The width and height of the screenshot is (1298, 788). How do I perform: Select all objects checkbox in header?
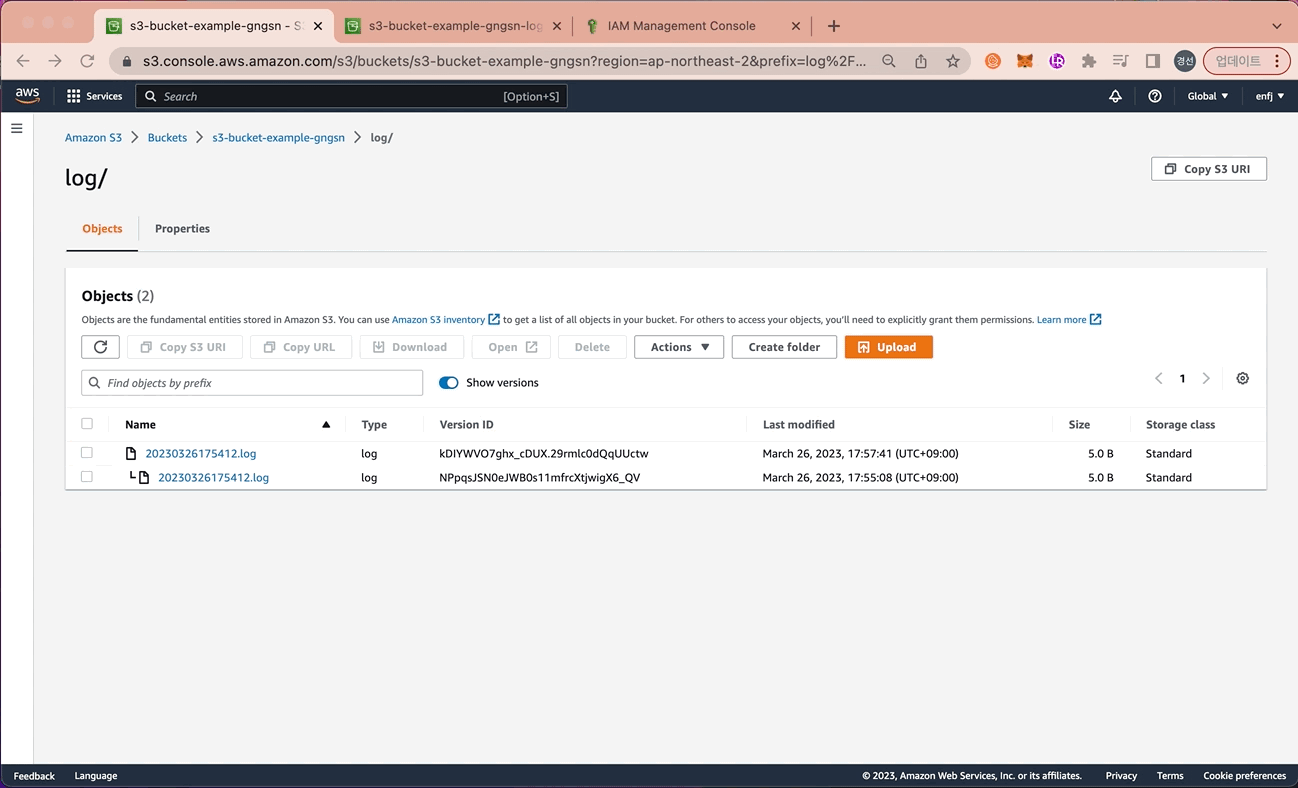pos(87,424)
